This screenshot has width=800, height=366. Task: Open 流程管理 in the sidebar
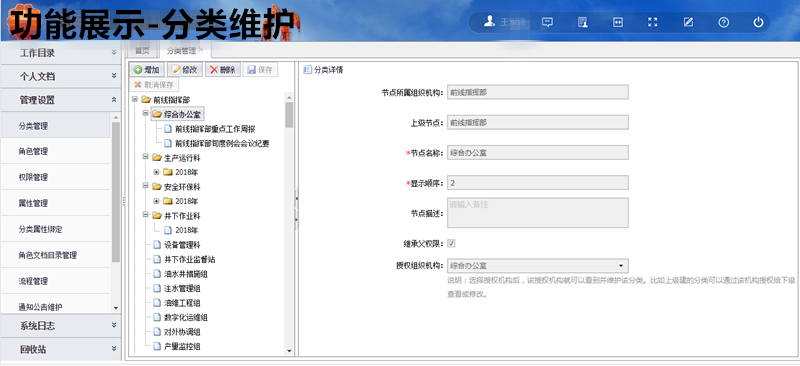click(x=56, y=281)
